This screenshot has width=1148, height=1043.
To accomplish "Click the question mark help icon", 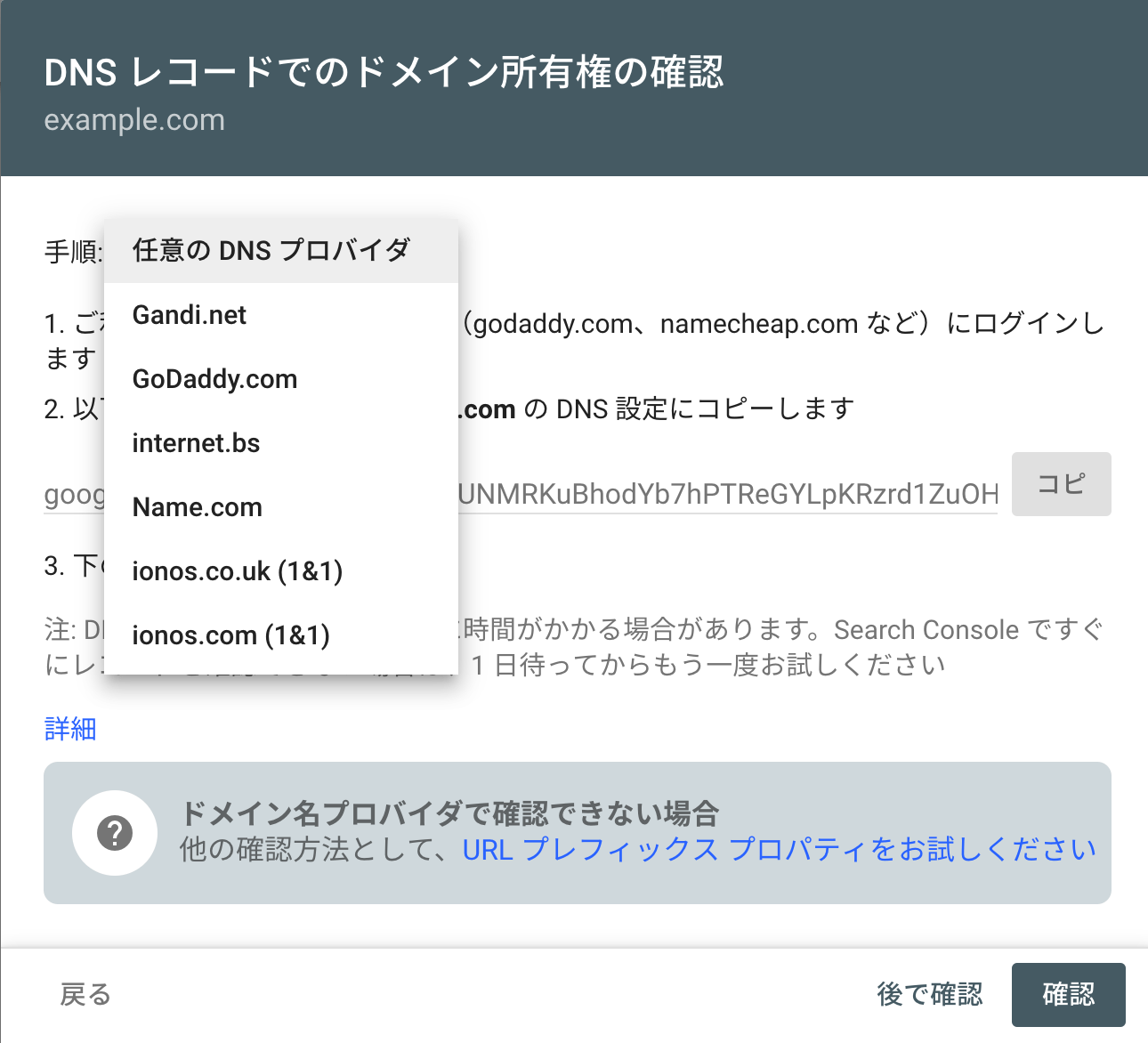I will [x=115, y=833].
